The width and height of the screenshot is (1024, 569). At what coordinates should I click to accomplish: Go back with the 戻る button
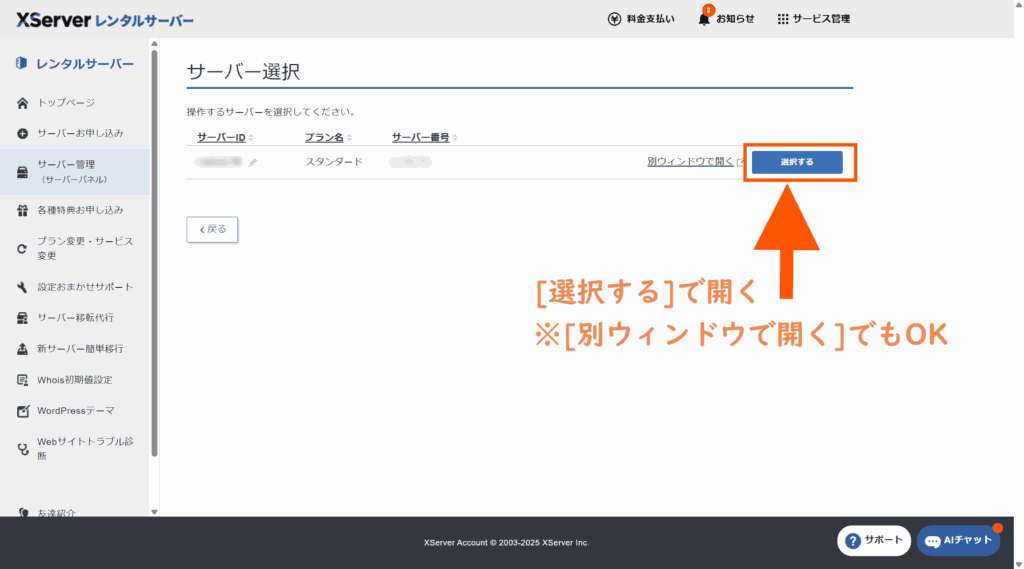pos(212,229)
